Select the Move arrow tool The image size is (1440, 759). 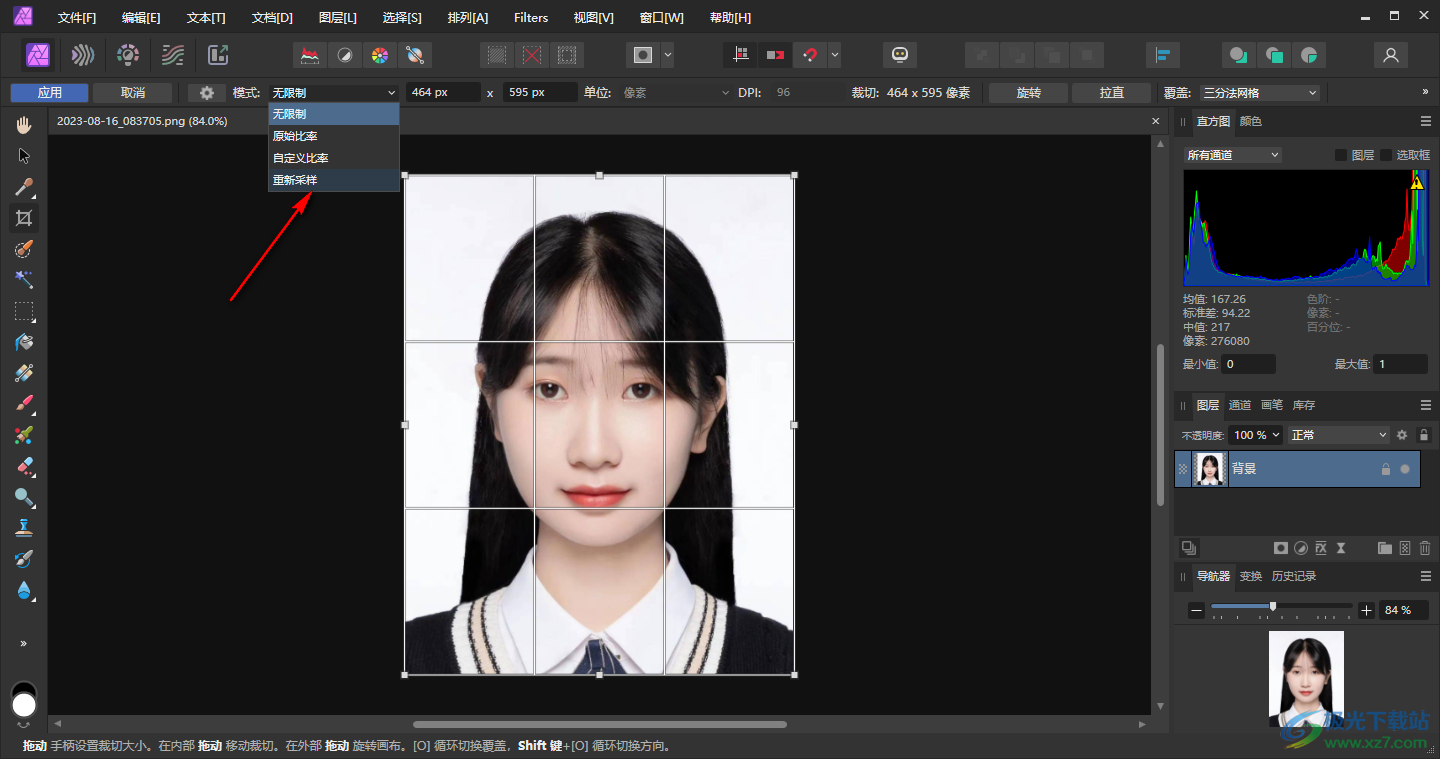(x=24, y=156)
